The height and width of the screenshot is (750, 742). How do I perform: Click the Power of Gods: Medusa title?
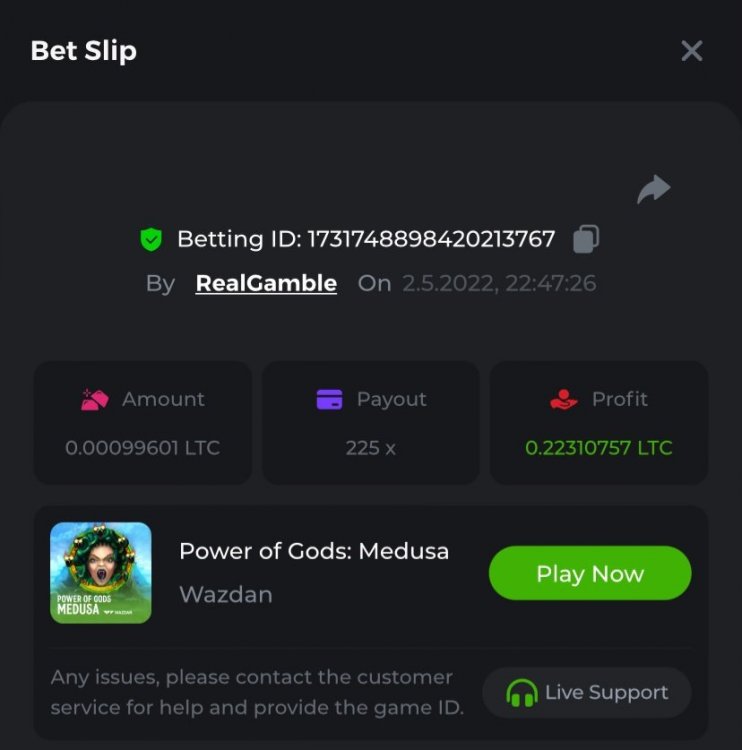(x=314, y=551)
